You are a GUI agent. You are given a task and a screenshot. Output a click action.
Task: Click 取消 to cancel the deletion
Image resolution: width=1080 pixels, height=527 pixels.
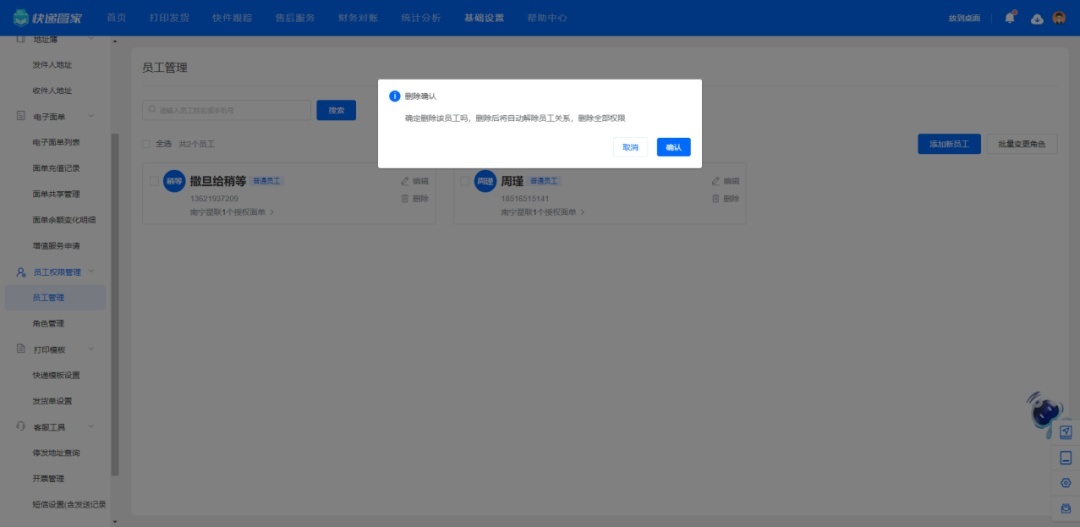point(630,147)
